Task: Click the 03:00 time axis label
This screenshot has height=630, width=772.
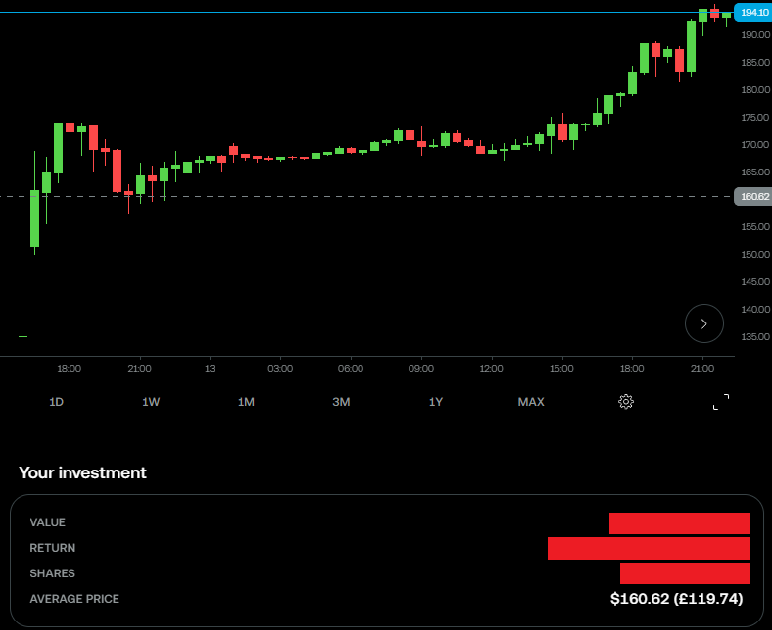Action: click(x=280, y=369)
